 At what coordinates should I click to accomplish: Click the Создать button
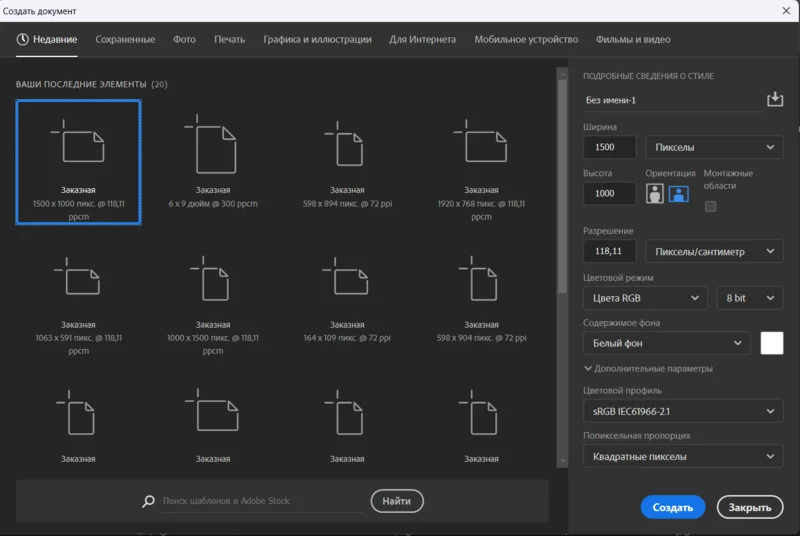pyautogui.click(x=672, y=508)
